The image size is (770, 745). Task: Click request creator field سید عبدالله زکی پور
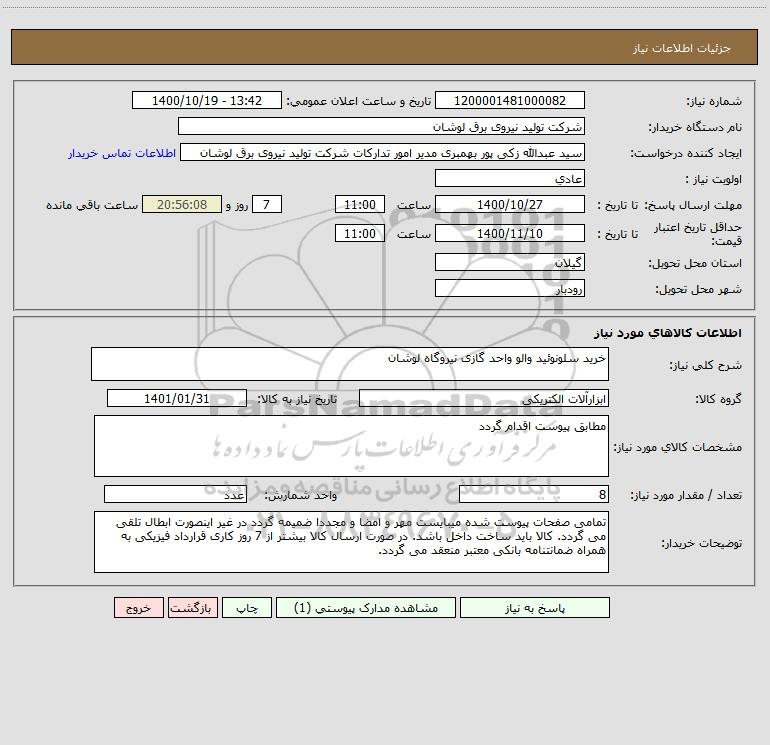383,152
